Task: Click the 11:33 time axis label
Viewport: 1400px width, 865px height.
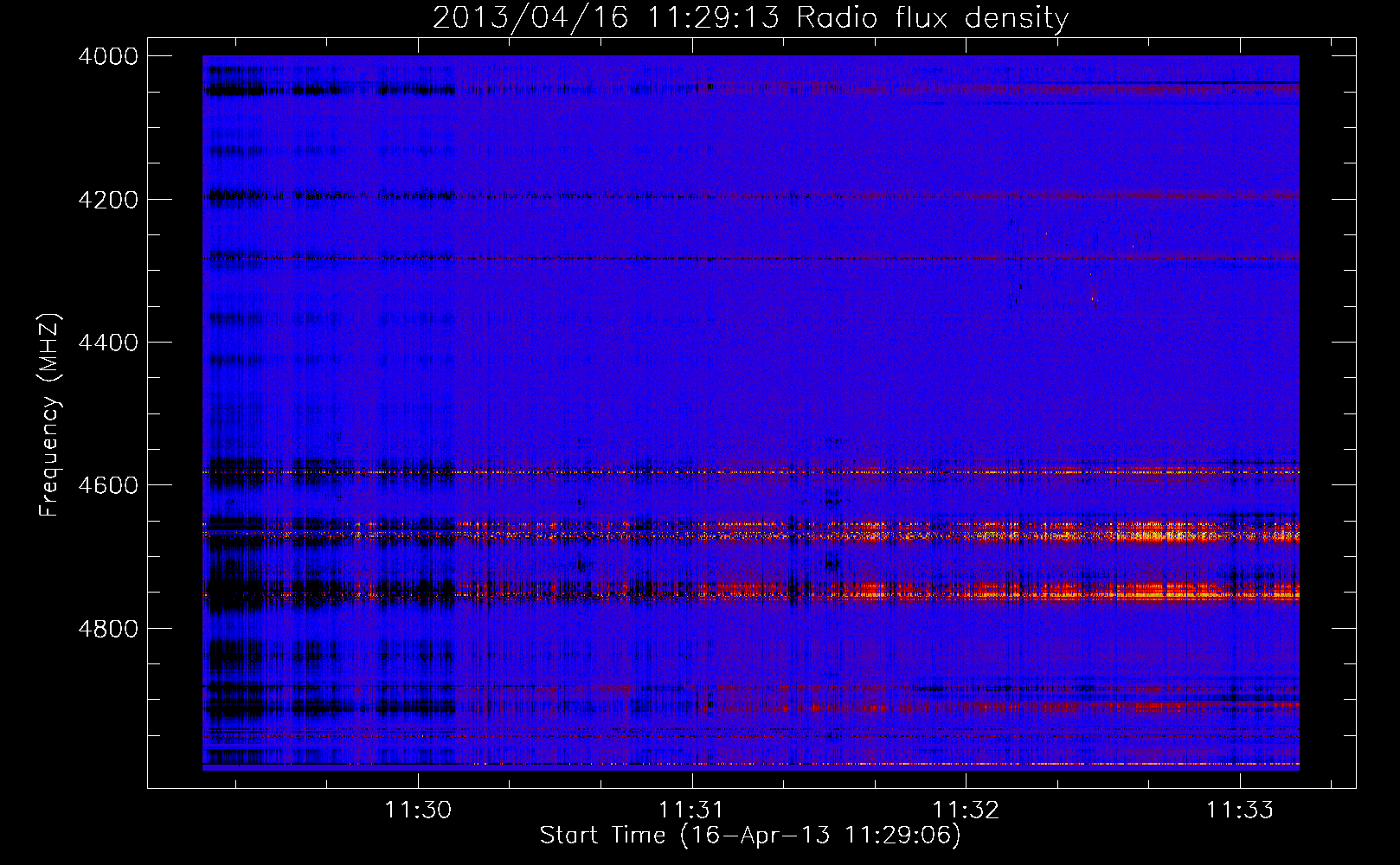Action: click(x=1240, y=811)
